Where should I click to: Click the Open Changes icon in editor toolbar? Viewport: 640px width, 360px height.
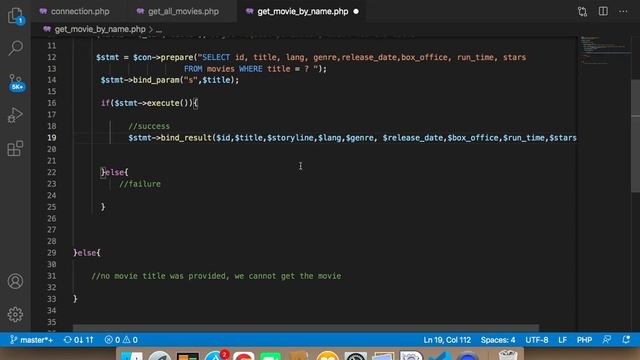click(x=582, y=11)
